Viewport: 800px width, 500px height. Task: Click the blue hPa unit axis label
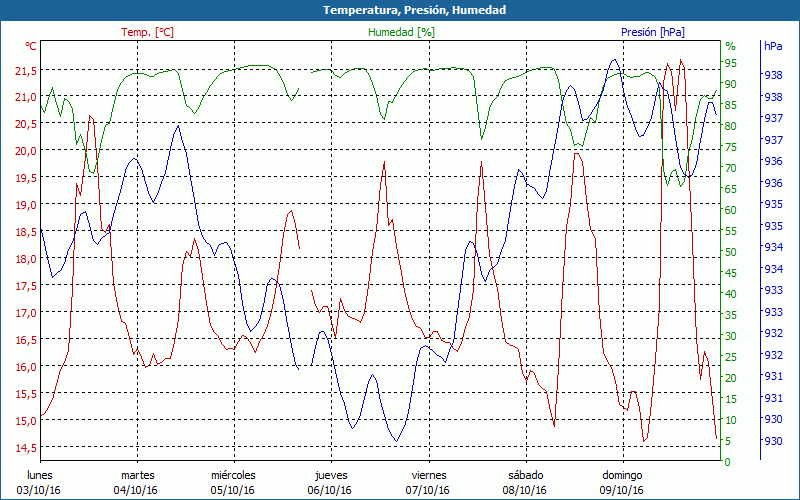point(773,46)
